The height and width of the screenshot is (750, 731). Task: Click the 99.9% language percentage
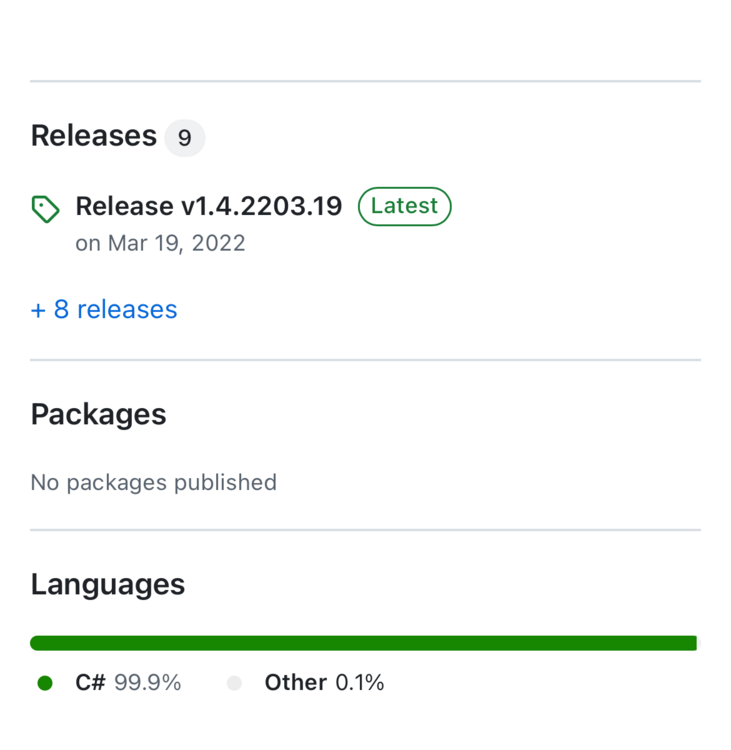coord(148,683)
